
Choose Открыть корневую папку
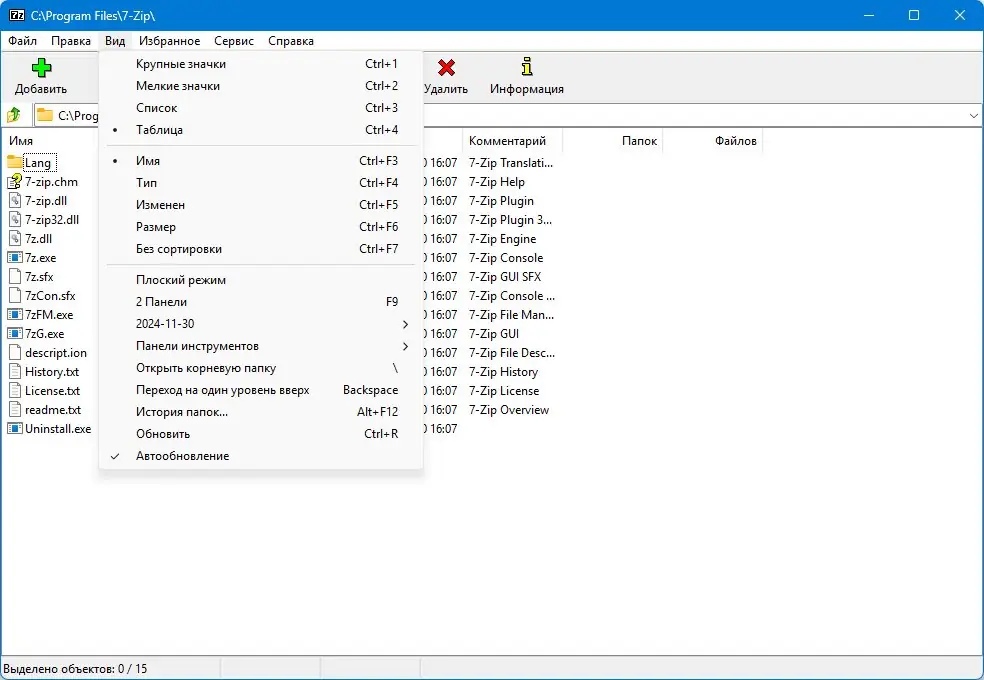tap(260, 368)
